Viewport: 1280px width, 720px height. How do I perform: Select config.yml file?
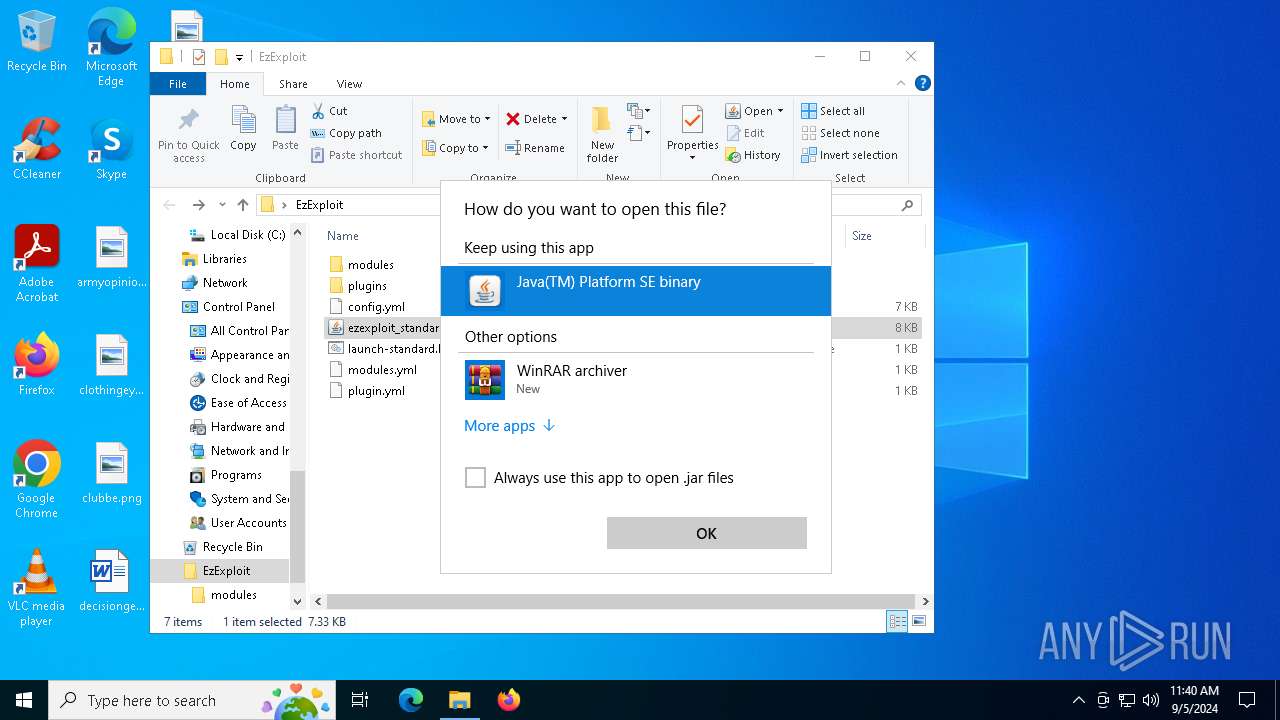[376, 307]
